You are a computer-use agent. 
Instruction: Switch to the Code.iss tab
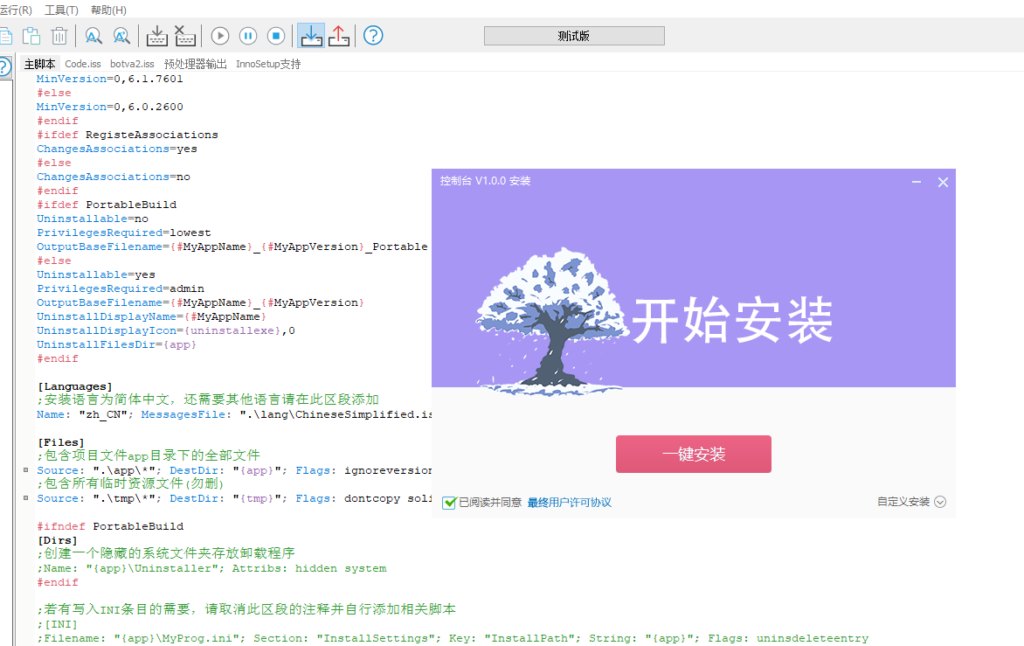click(83, 64)
